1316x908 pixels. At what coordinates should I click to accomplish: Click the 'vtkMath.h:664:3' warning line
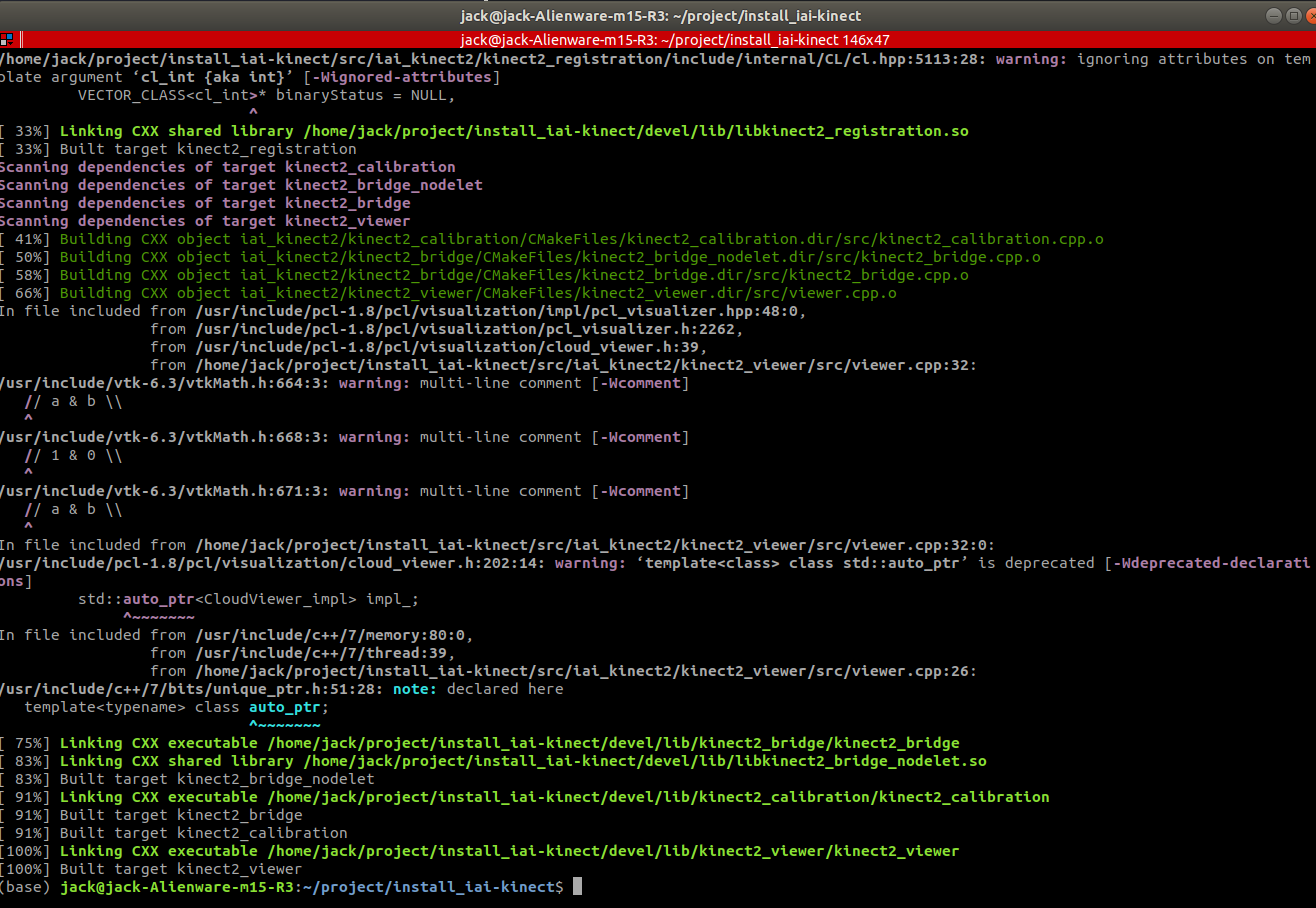pyautogui.click(x=345, y=383)
